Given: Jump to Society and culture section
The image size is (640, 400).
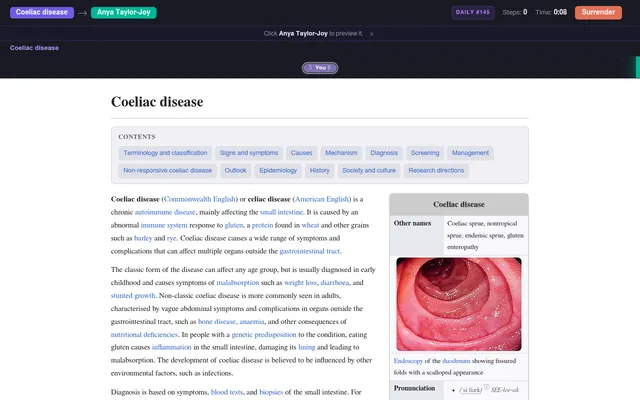Looking at the screenshot, I should tap(369, 171).
